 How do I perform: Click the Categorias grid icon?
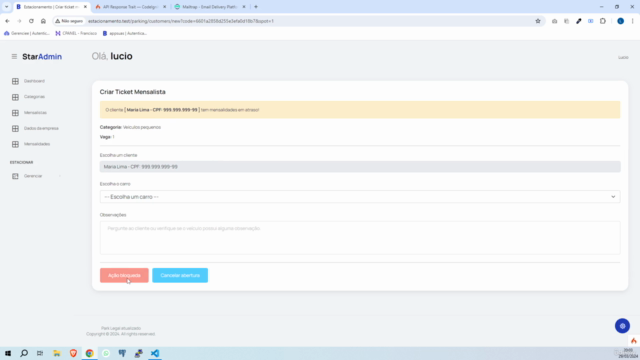point(15,97)
